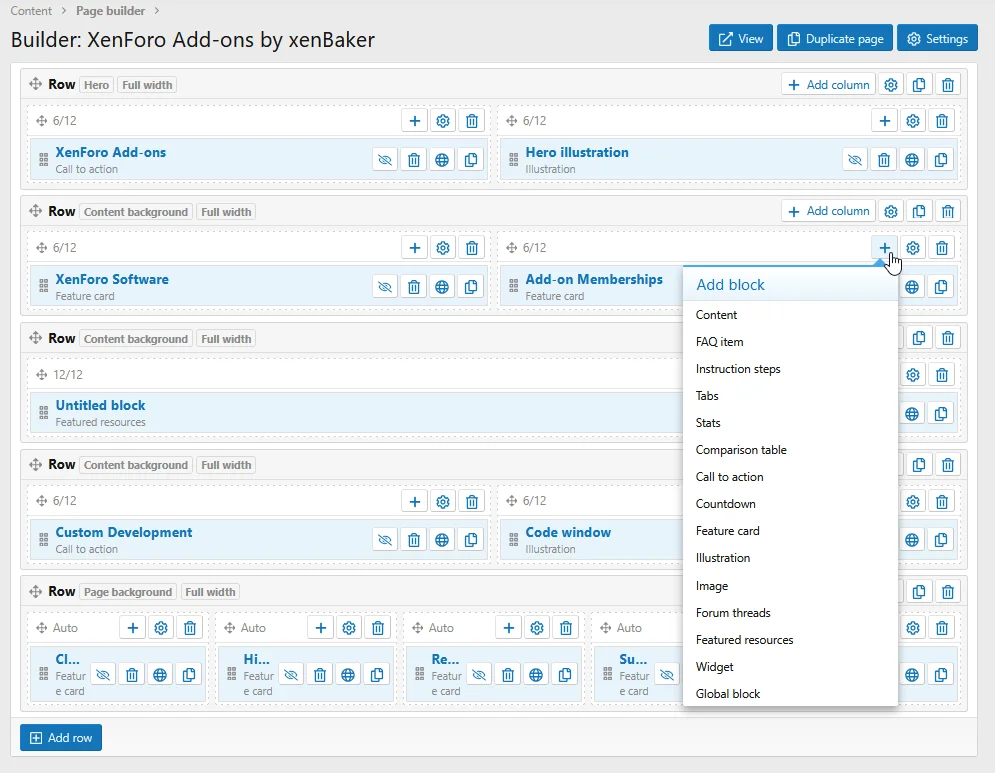This screenshot has width=995, height=773.
Task: Delete the column containing XenForo Add-ons
Action: [471, 121]
